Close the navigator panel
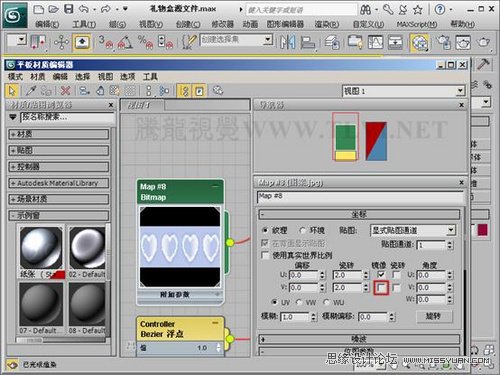Image resolution: width=500 pixels, height=375 pixels. 461,105
